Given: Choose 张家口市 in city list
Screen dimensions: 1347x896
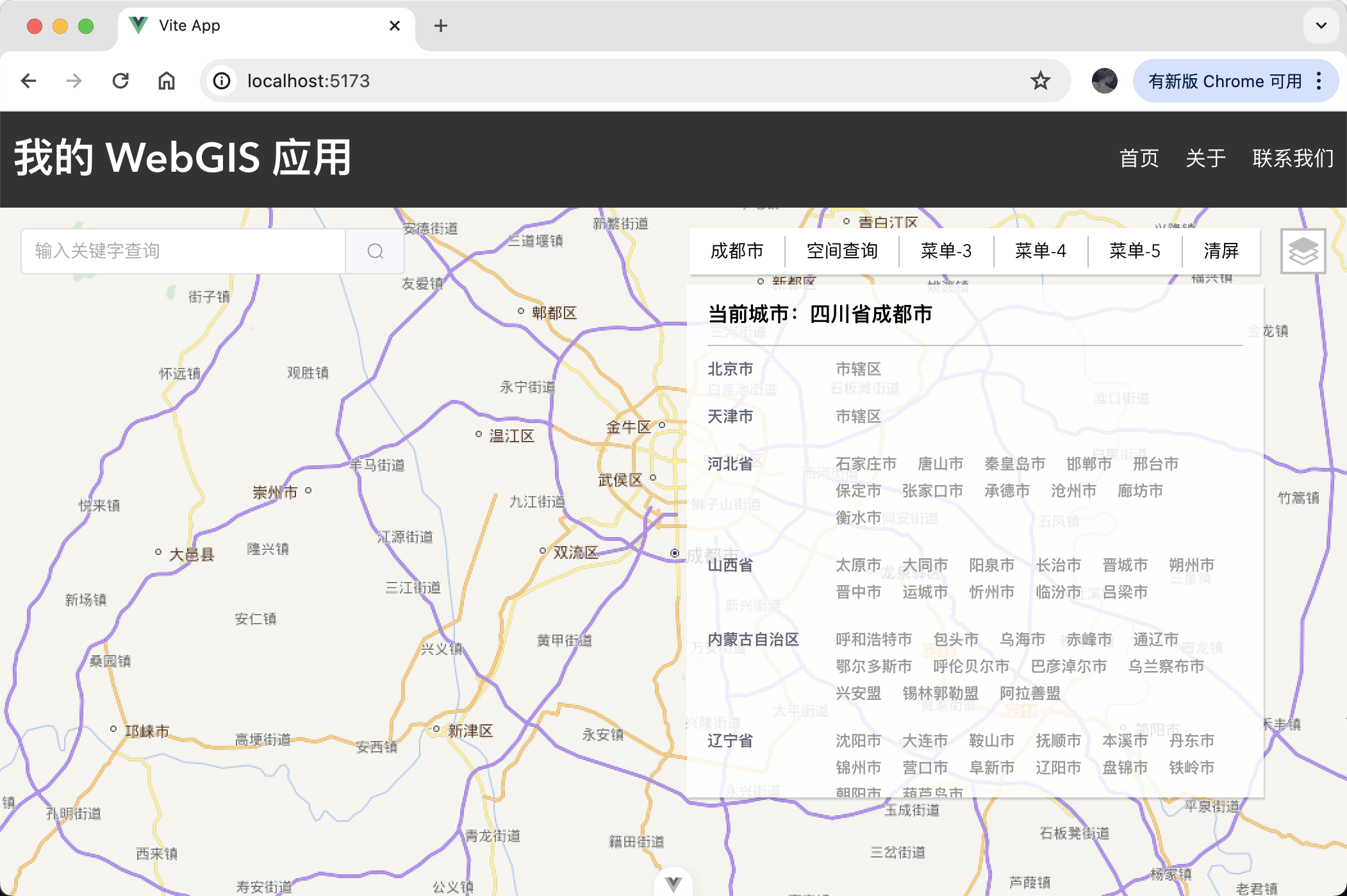Looking at the screenshot, I should pos(932,491).
